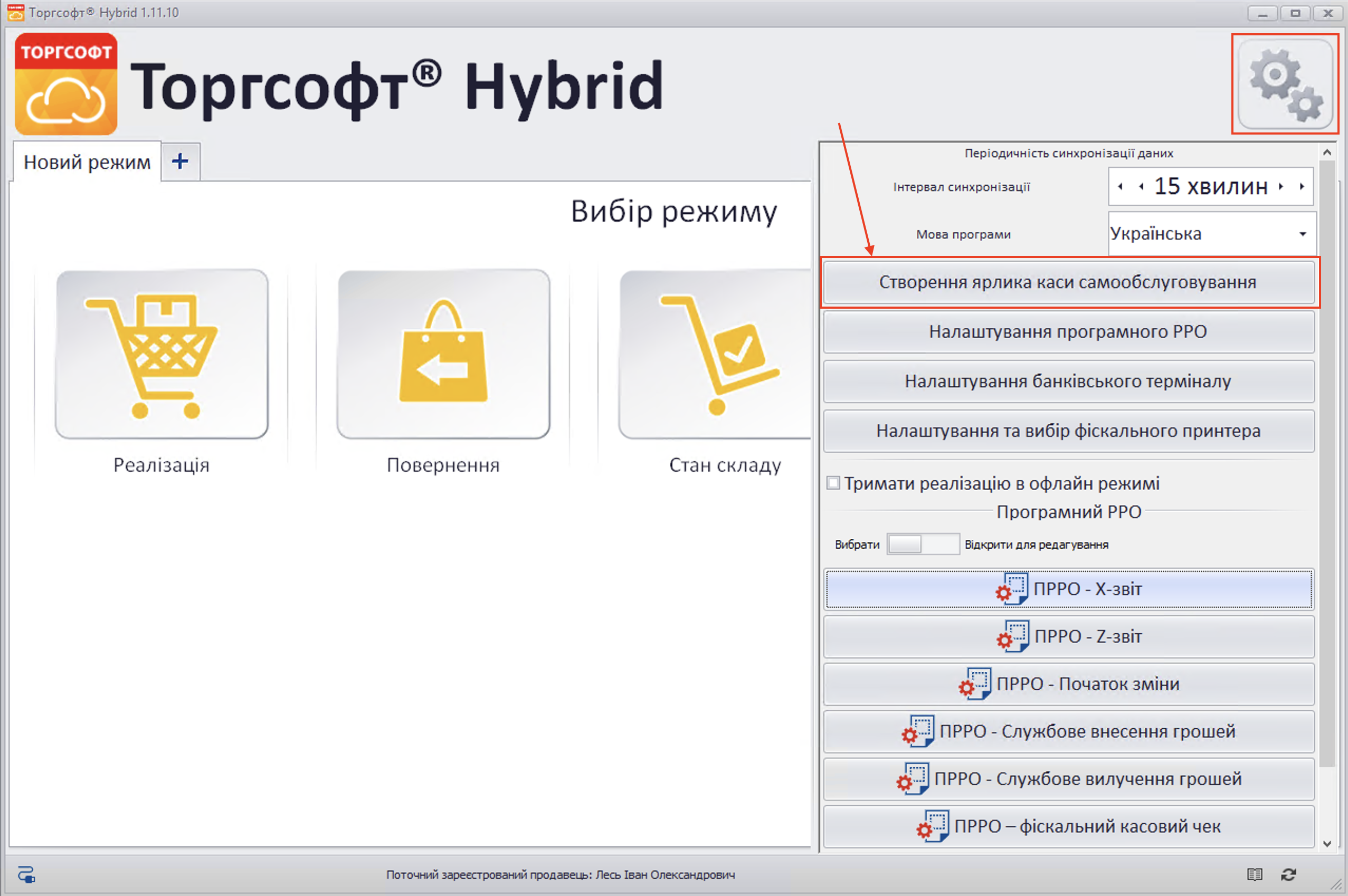The width and height of the screenshot is (1348, 896).
Task: Open the Повернення return bag mode
Action: (x=443, y=354)
